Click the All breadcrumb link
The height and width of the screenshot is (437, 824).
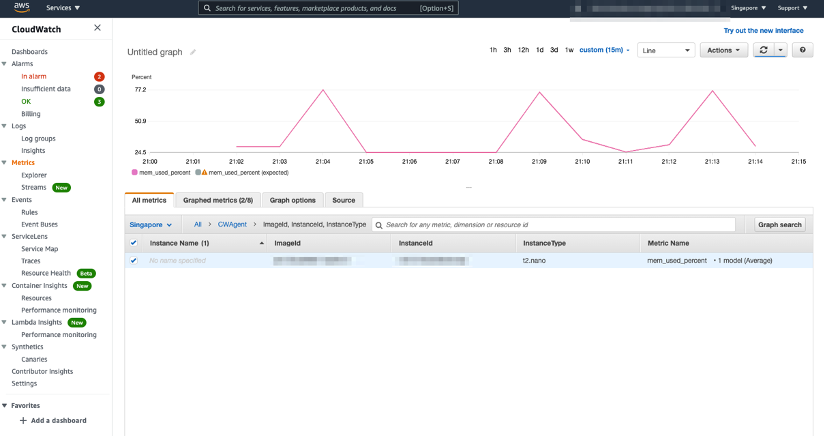198,224
